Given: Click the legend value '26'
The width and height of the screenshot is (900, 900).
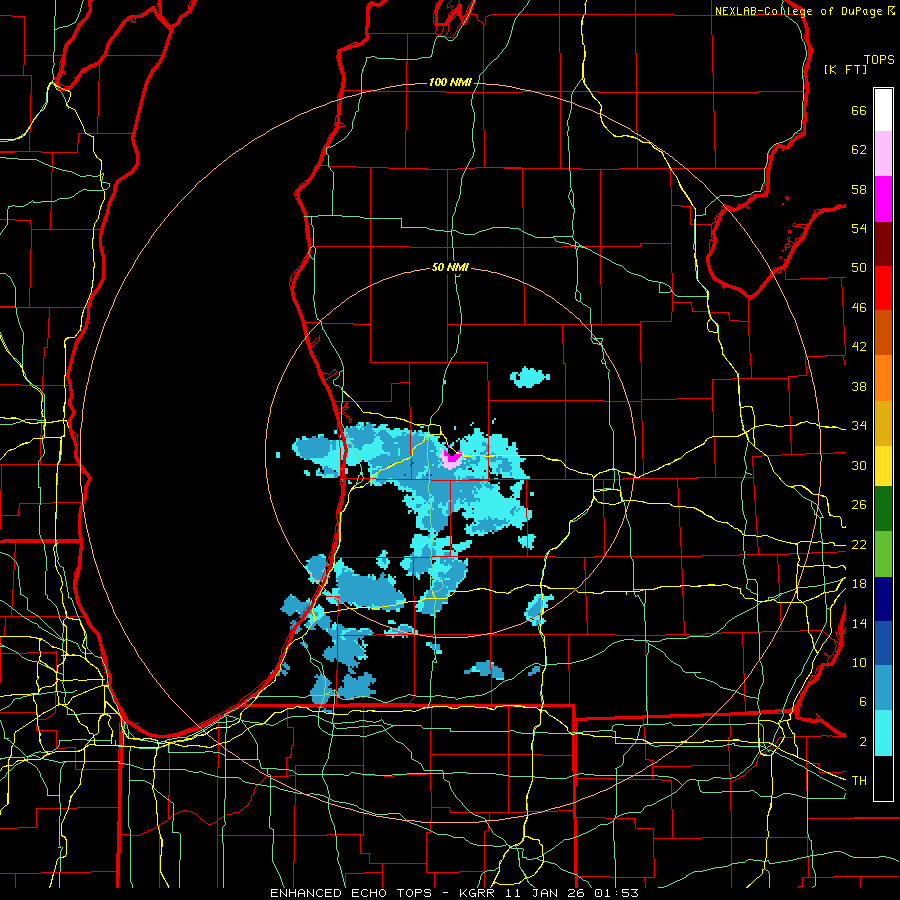Looking at the screenshot, I should click(x=859, y=505).
